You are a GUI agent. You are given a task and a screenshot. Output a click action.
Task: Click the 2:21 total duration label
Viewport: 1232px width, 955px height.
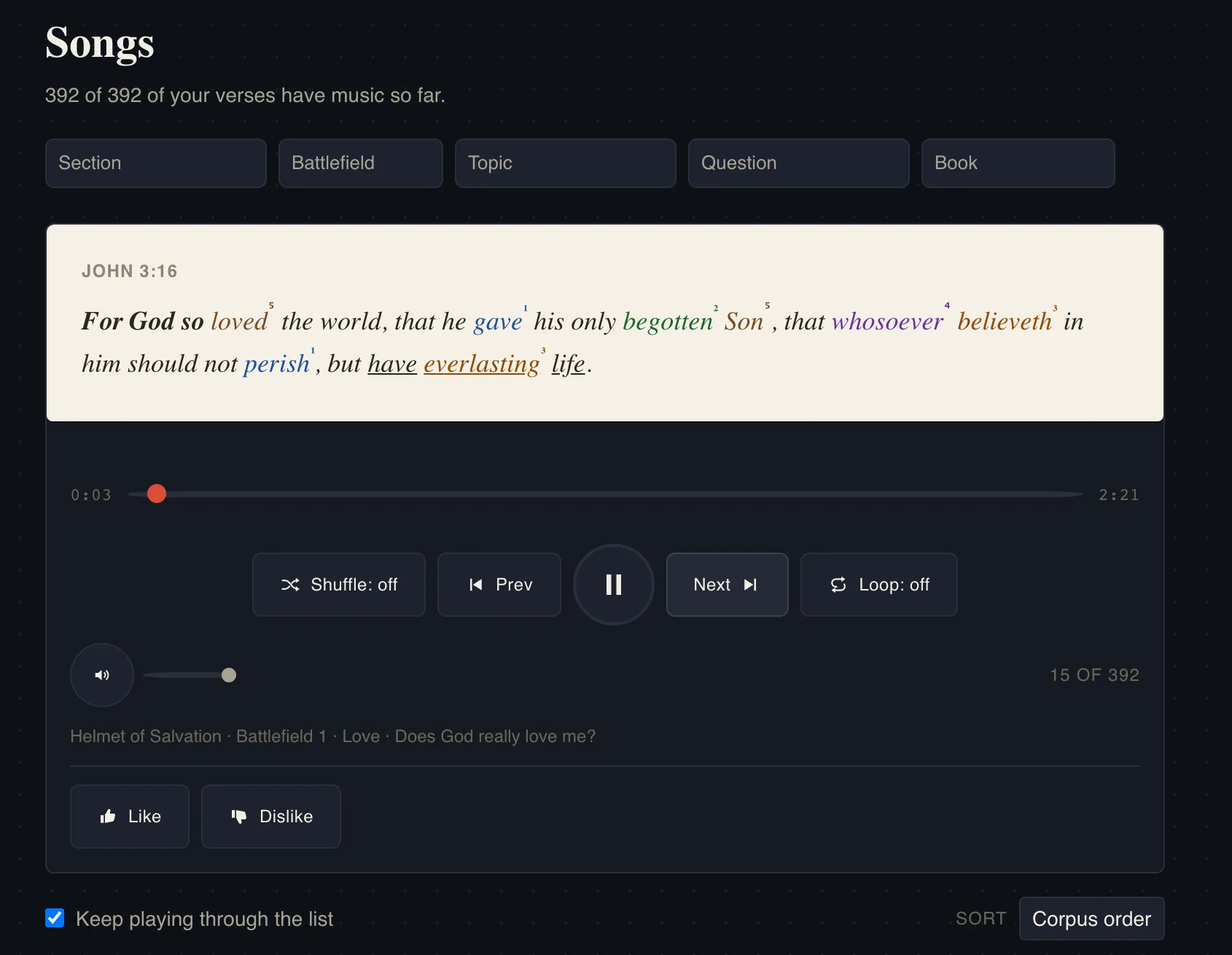click(x=1119, y=495)
